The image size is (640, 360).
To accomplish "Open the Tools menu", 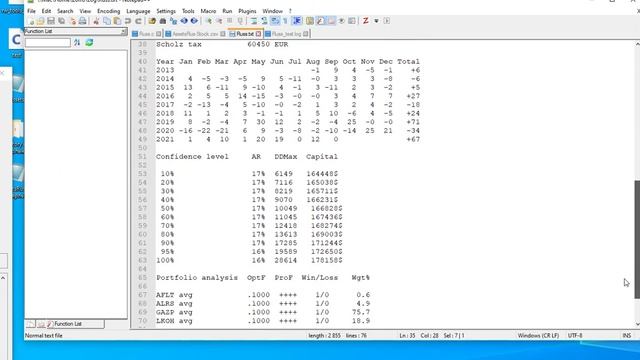I will click(188, 11).
